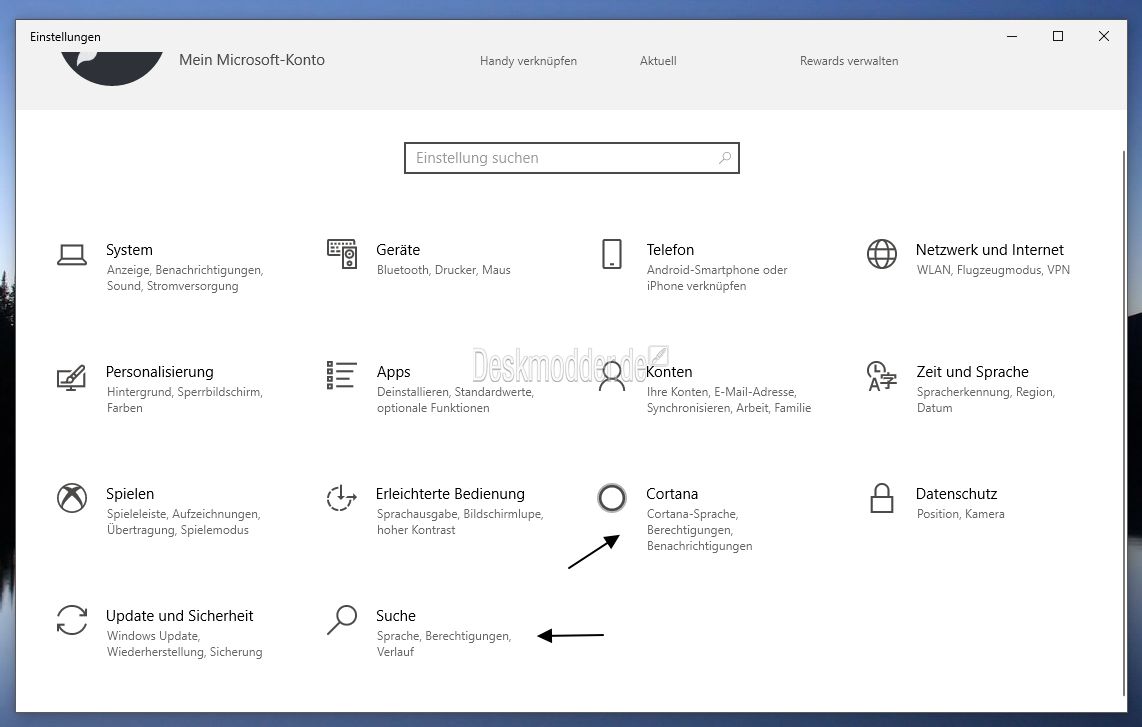Open the Suche settings title
Screen dimensions: 1142x727
click(x=395, y=616)
